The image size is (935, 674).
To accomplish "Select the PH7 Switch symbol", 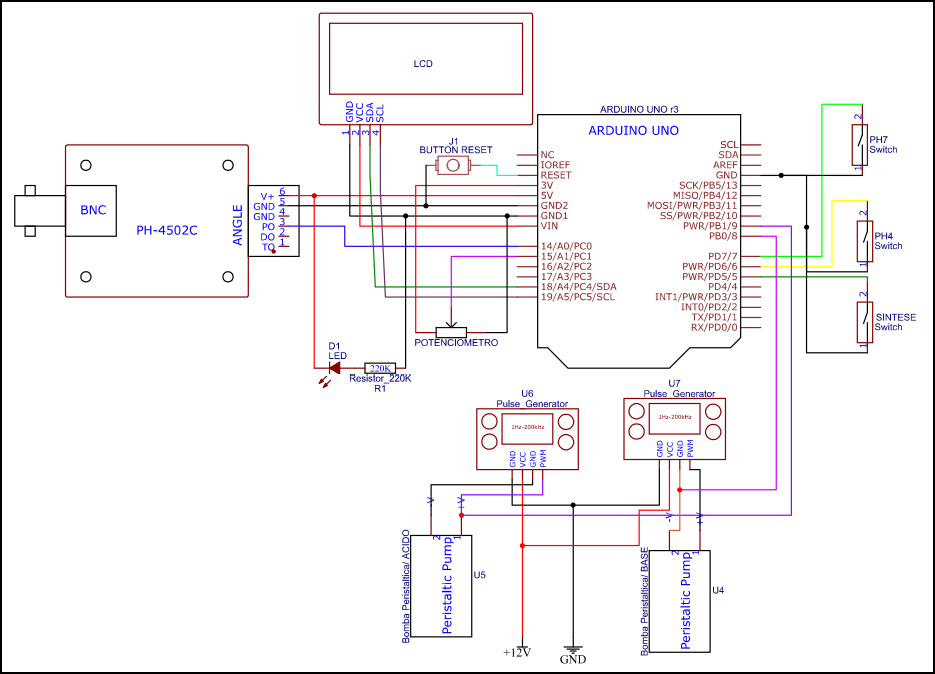I will (859, 145).
